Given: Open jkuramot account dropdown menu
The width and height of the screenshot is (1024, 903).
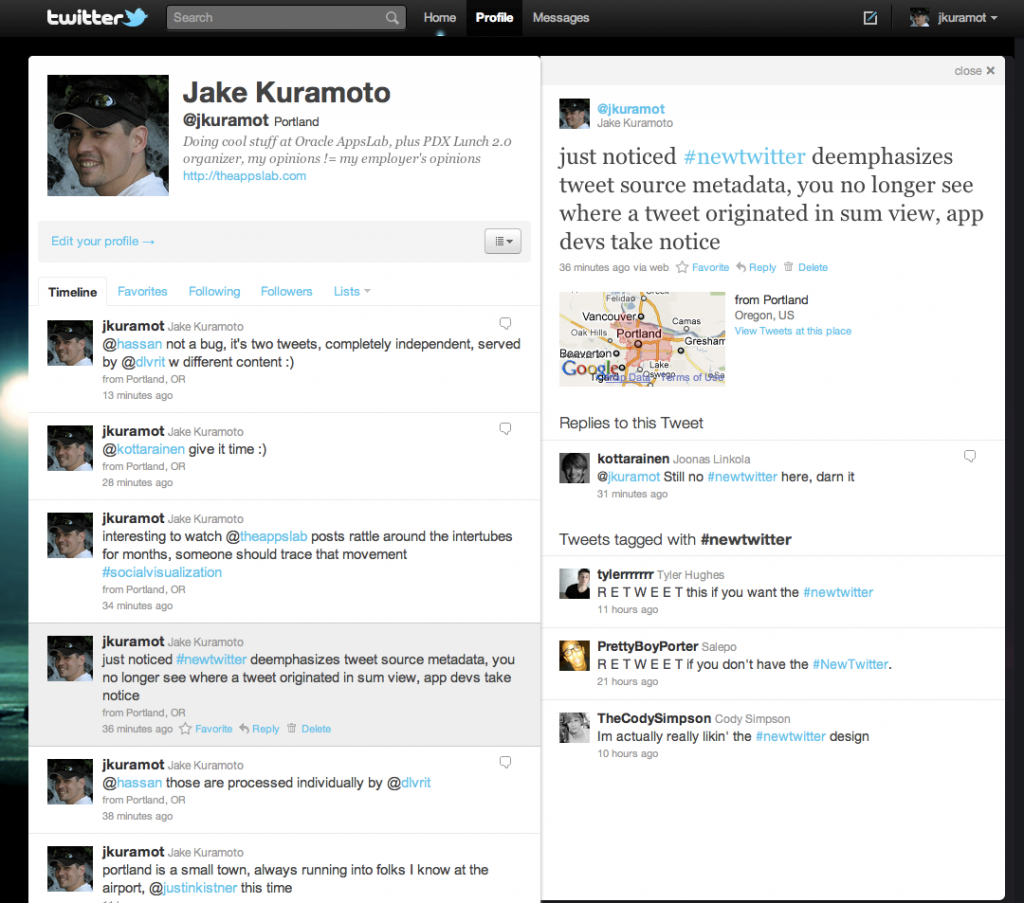Looking at the screenshot, I should tap(968, 18).
